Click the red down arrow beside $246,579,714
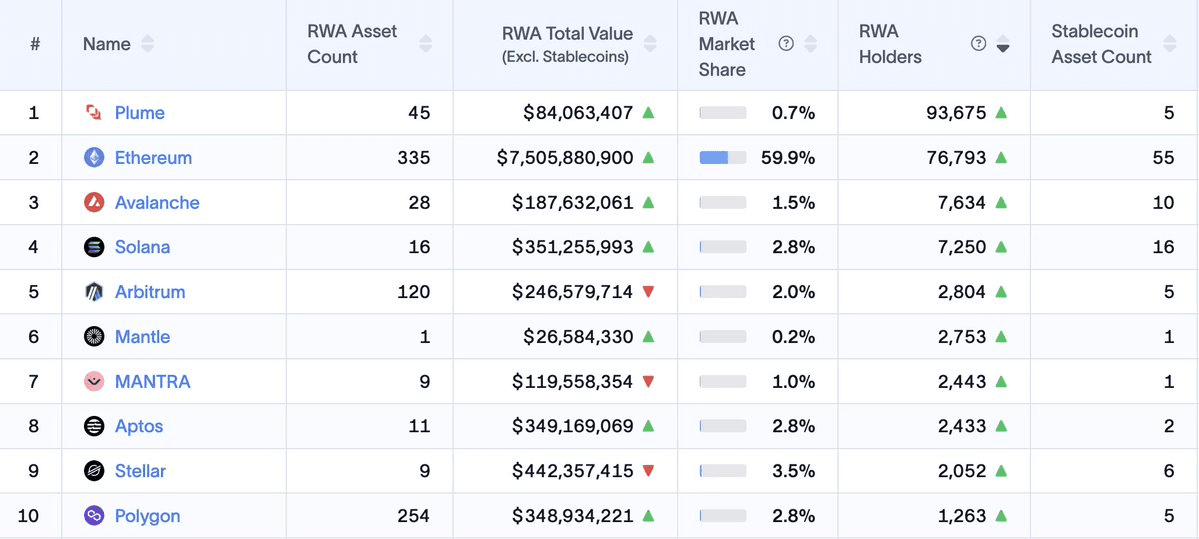Image resolution: width=1199 pixels, height=539 pixels. pyautogui.click(x=648, y=292)
